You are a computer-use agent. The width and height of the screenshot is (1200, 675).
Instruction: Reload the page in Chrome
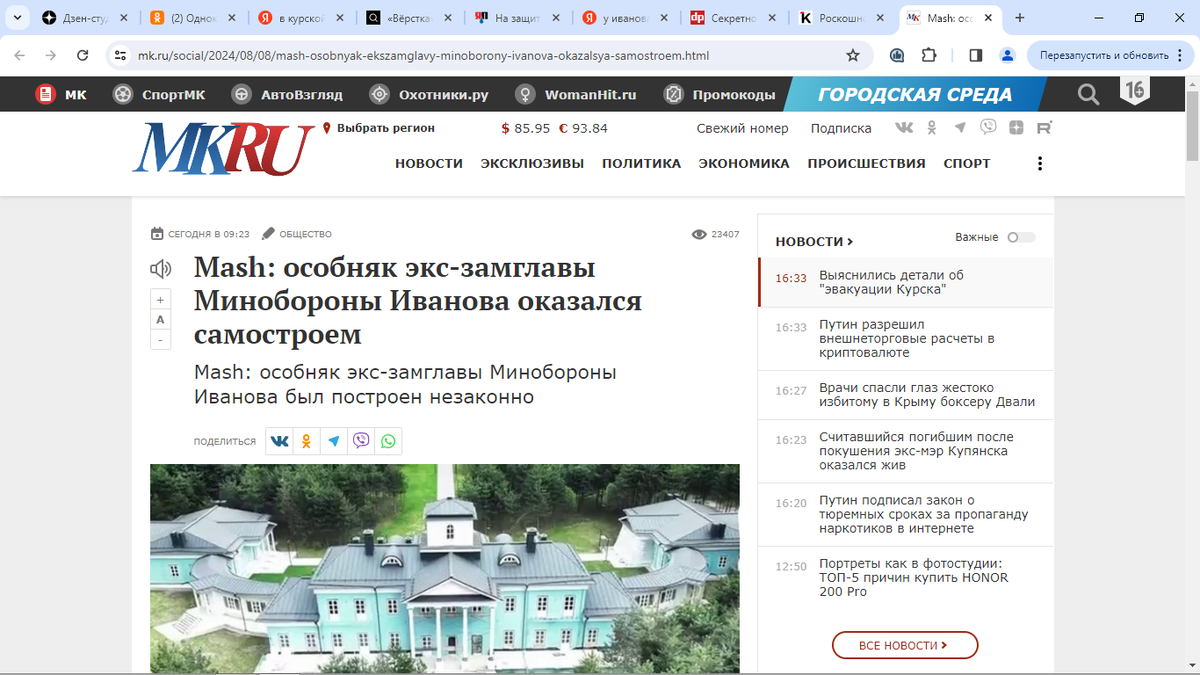point(83,56)
